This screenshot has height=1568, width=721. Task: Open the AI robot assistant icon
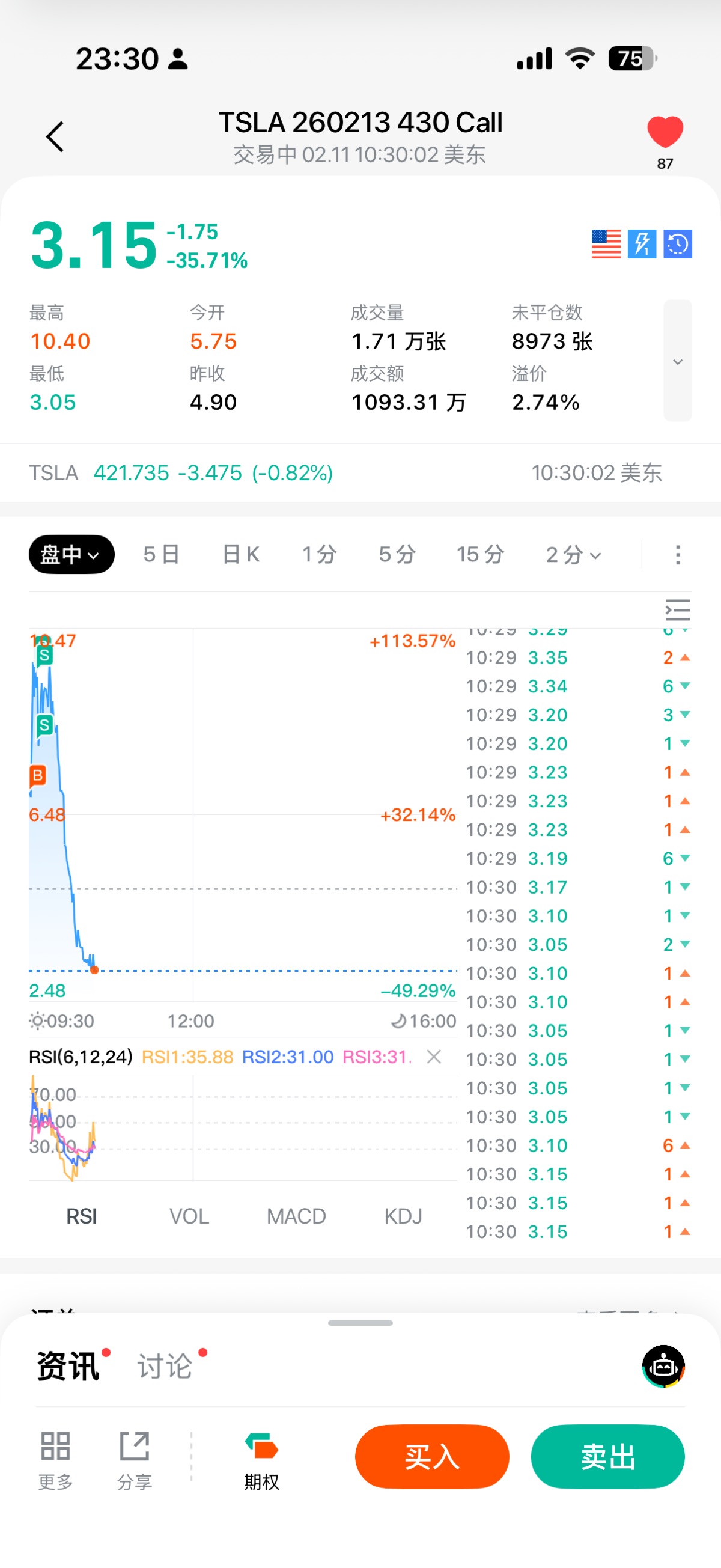(x=663, y=1367)
